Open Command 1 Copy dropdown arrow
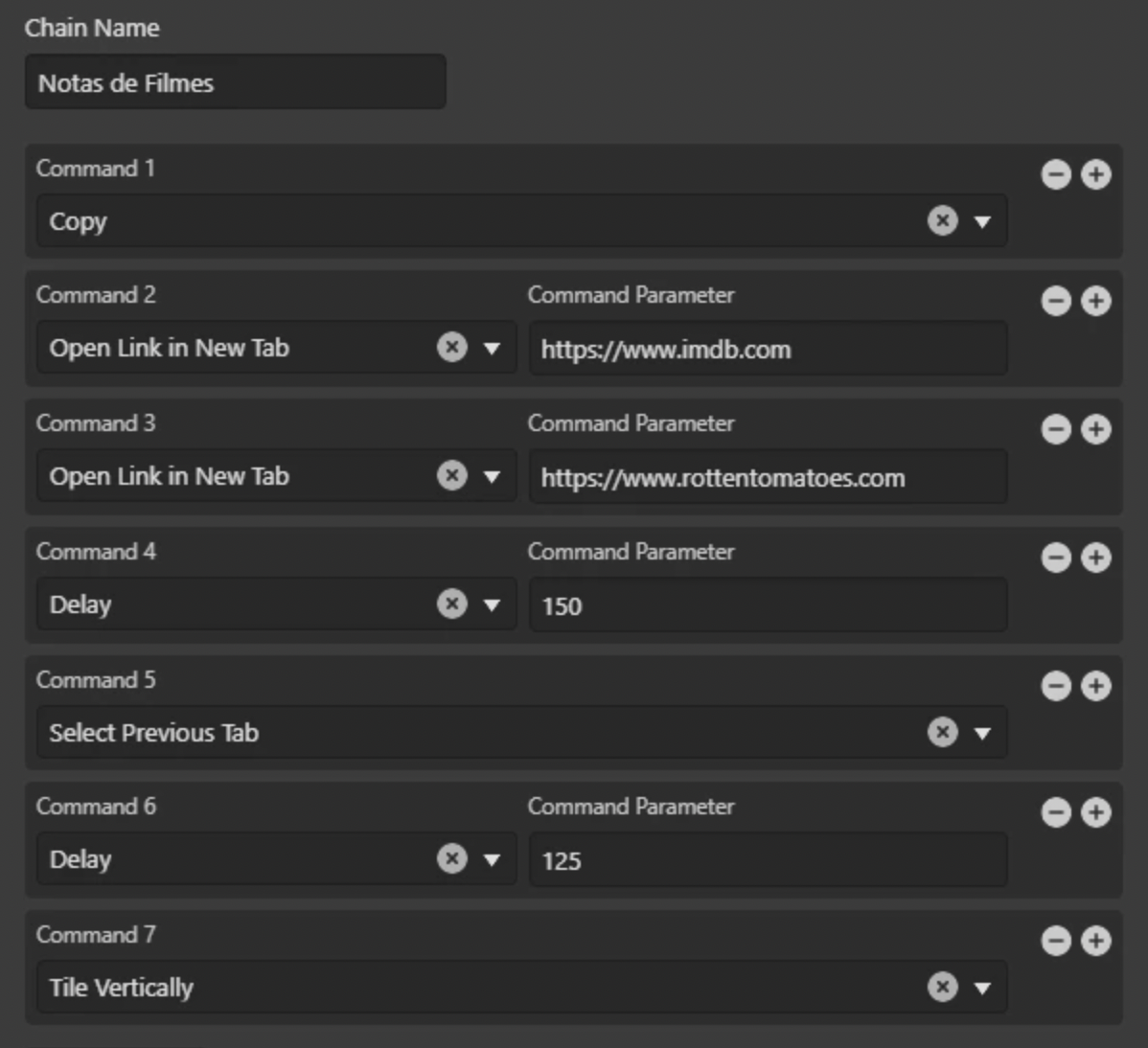The width and height of the screenshot is (1148, 1048). 982,221
